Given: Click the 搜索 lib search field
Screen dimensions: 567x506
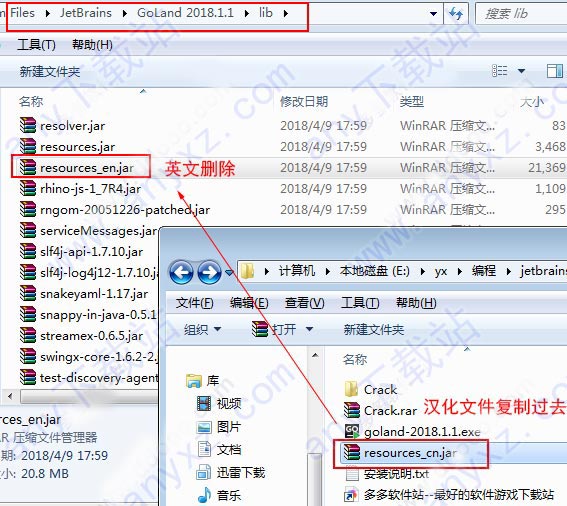Looking at the screenshot, I should 521,14.
